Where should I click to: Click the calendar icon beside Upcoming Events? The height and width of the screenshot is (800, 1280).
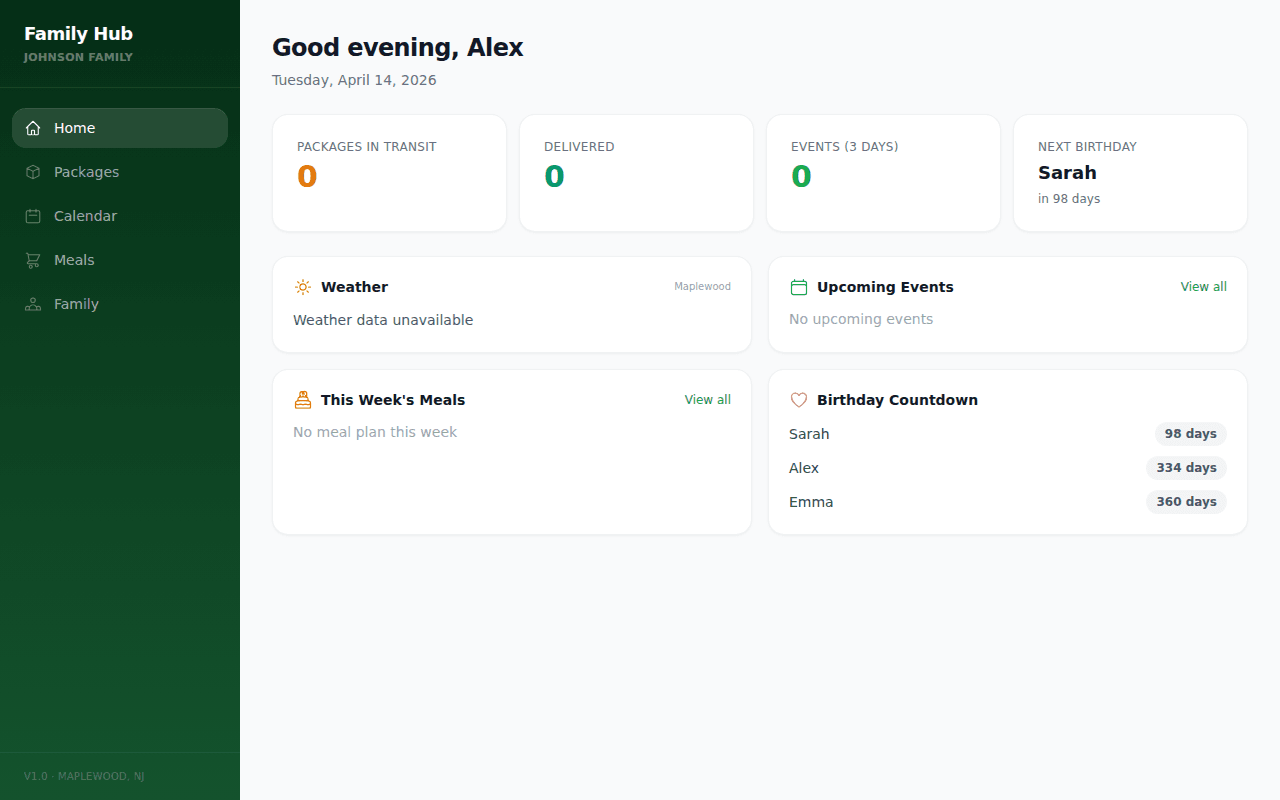coord(799,287)
